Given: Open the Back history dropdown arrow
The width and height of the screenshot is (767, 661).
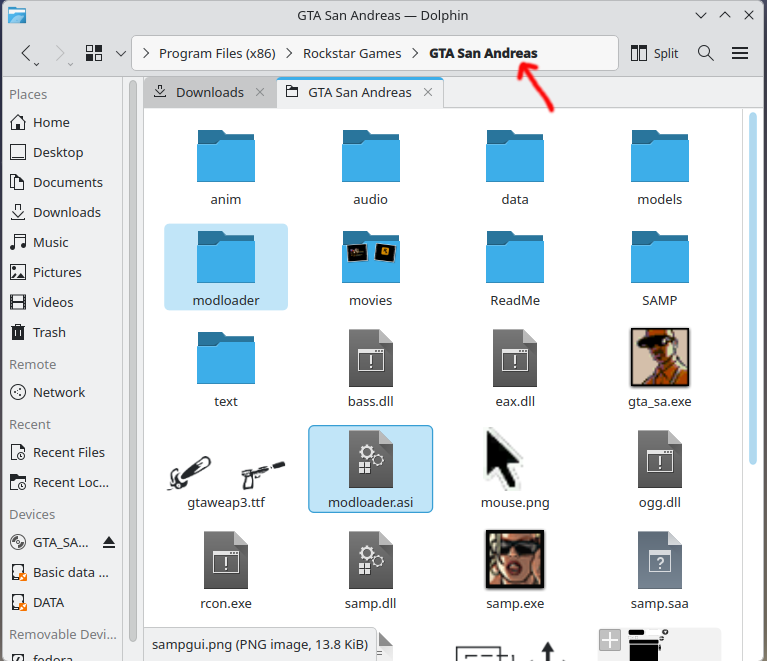Looking at the screenshot, I should 37,64.
